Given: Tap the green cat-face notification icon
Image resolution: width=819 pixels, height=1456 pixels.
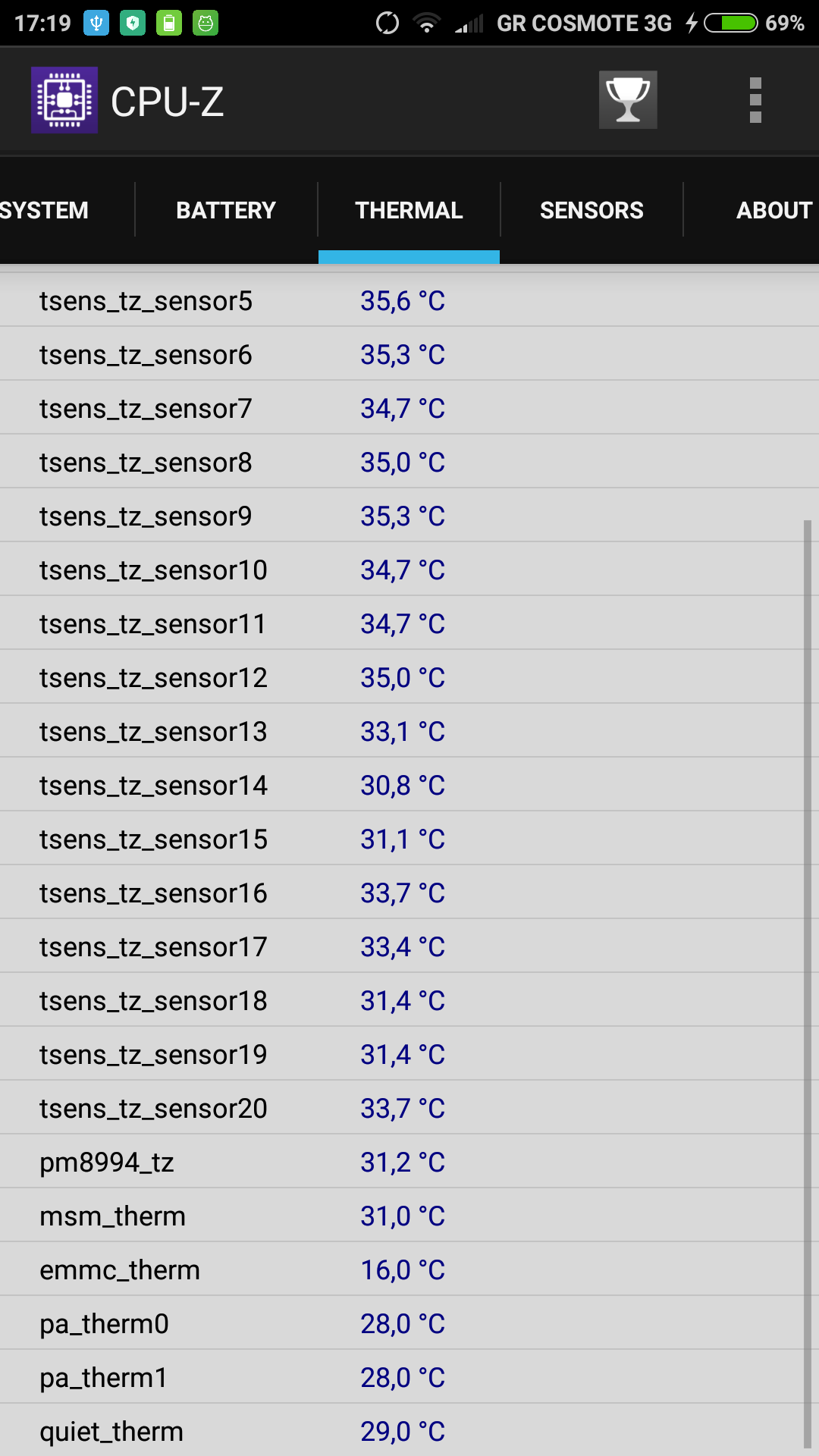Looking at the screenshot, I should (x=206, y=23).
